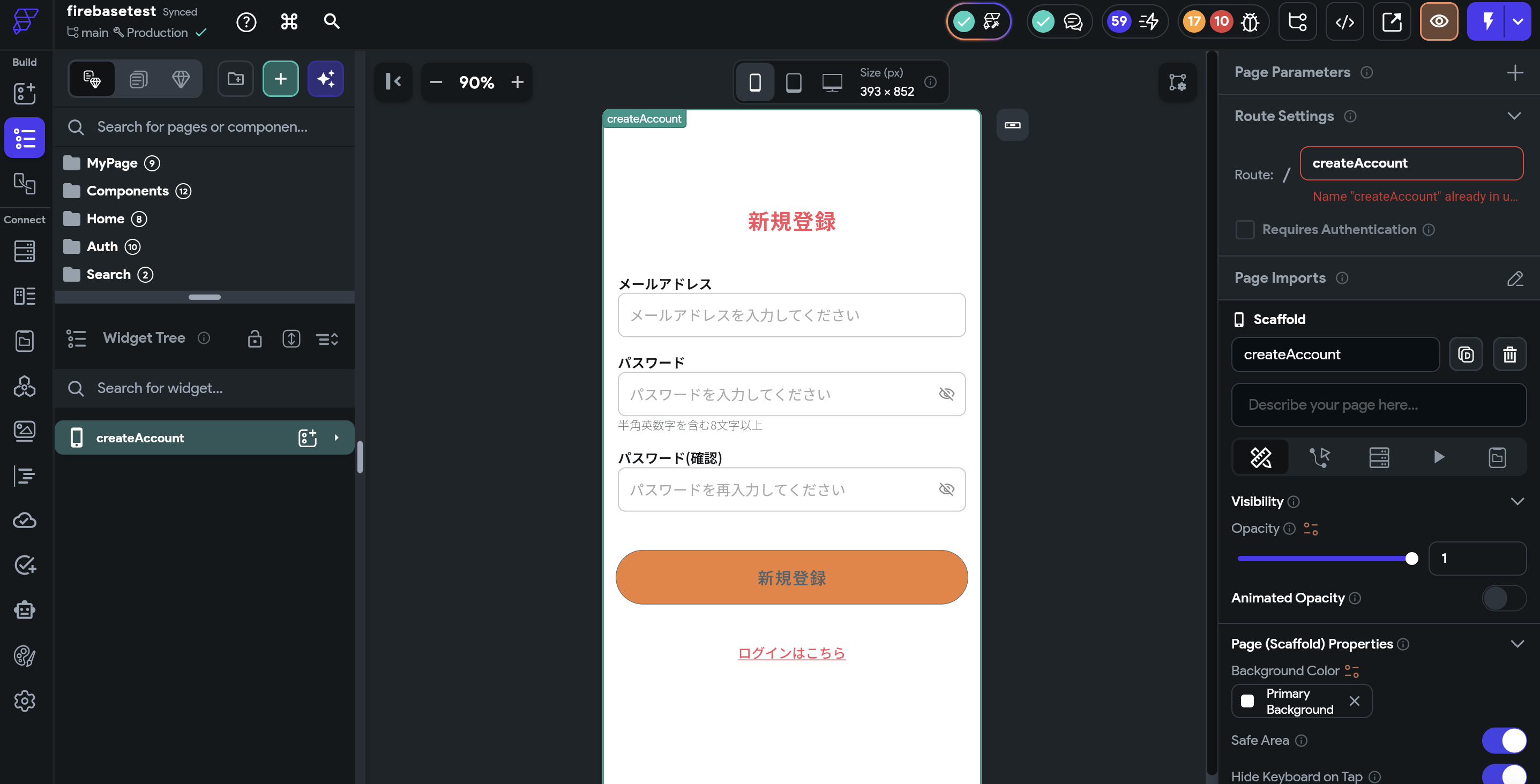Select the tablet device size icon
The width and height of the screenshot is (1540, 784).
(794, 82)
